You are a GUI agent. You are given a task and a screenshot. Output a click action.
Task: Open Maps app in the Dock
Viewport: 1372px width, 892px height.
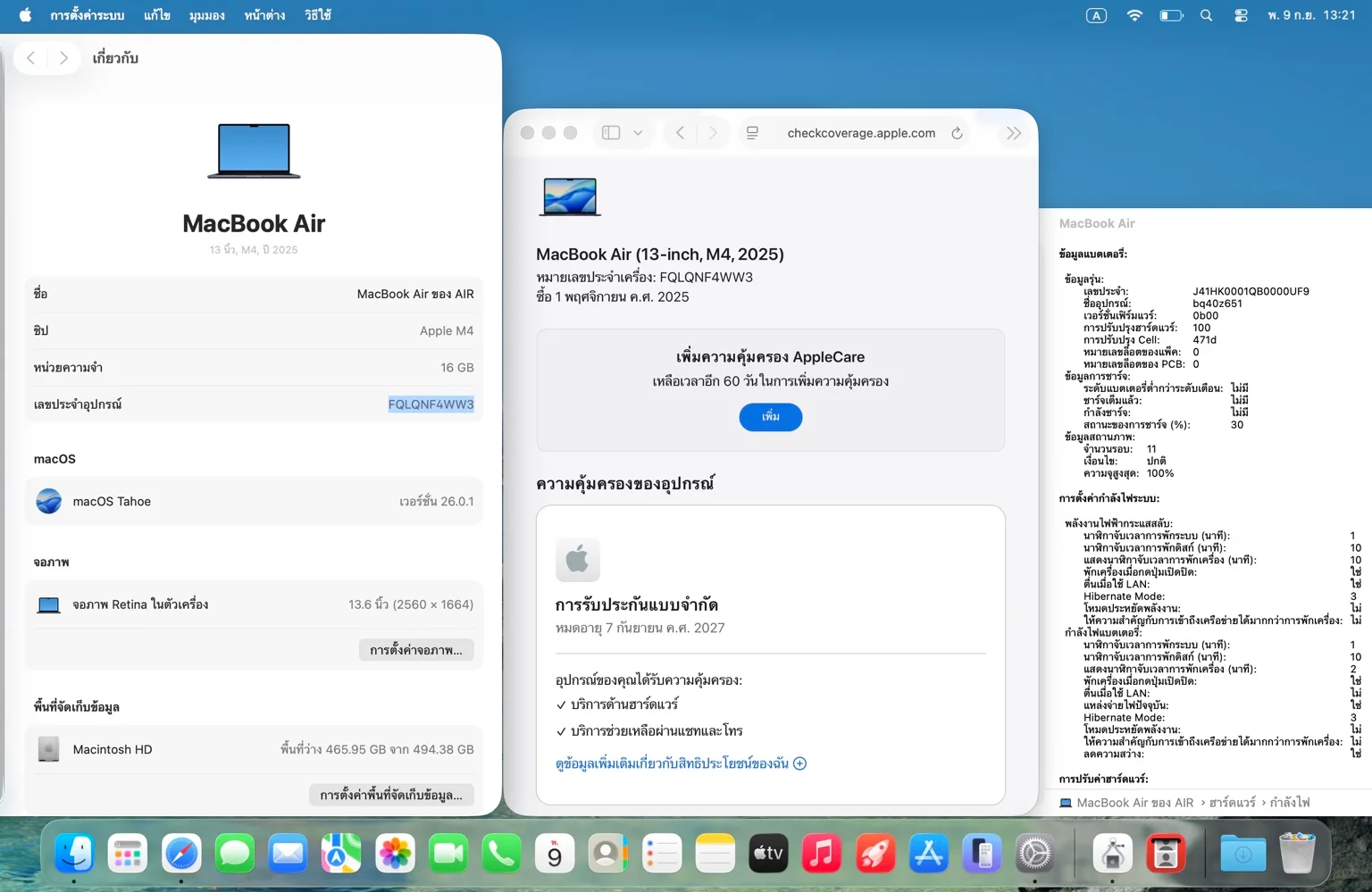pyautogui.click(x=341, y=854)
